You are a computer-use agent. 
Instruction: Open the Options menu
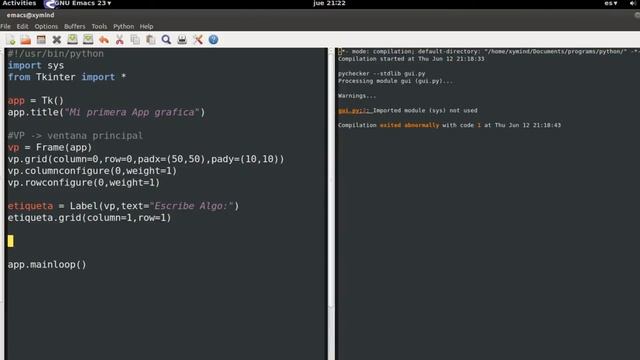(x=46, y=27)
